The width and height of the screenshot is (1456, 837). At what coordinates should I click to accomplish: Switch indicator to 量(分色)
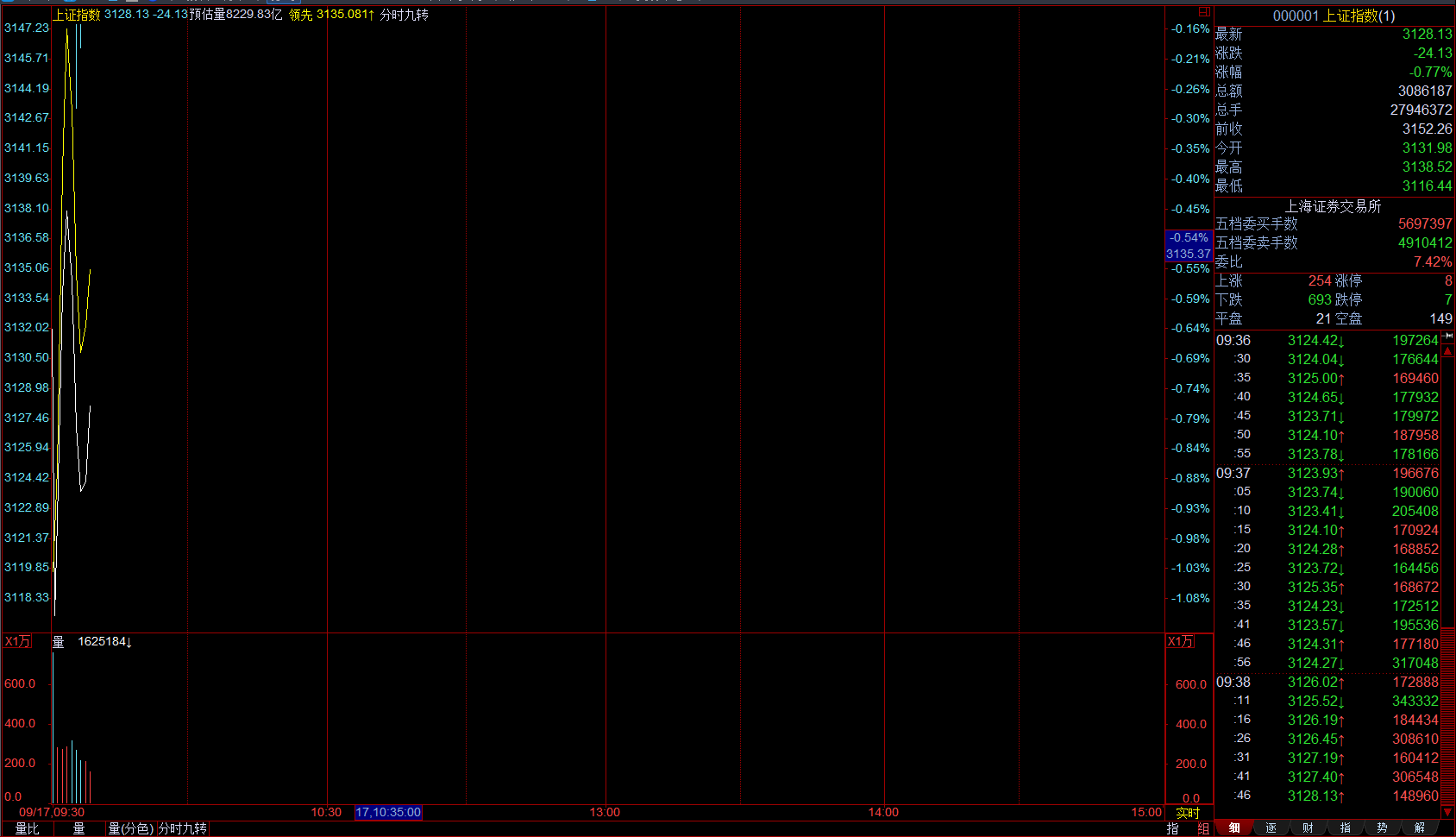click(x=130, y=828)
